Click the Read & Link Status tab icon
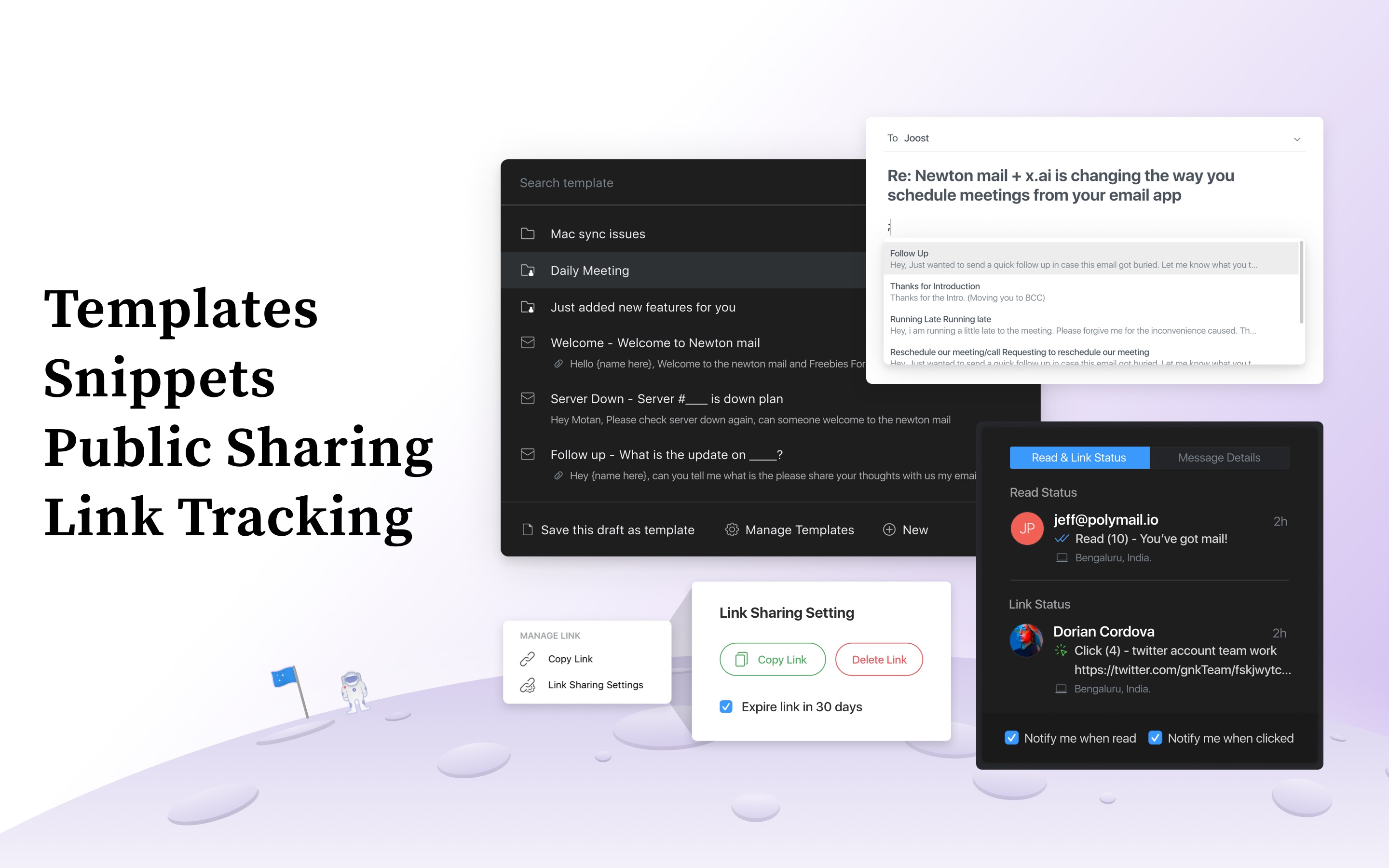The image size is (1389, 868). coord(1079,457)
